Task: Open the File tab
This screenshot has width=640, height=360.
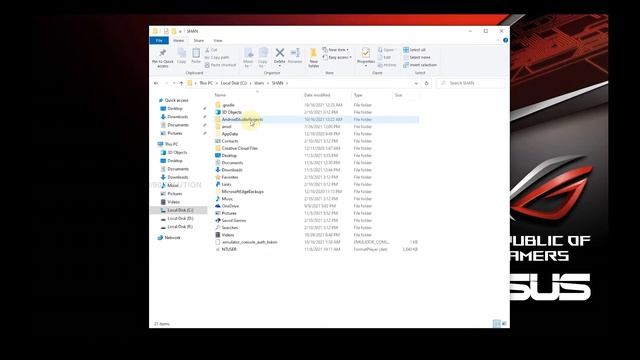Action: point(159,40)
